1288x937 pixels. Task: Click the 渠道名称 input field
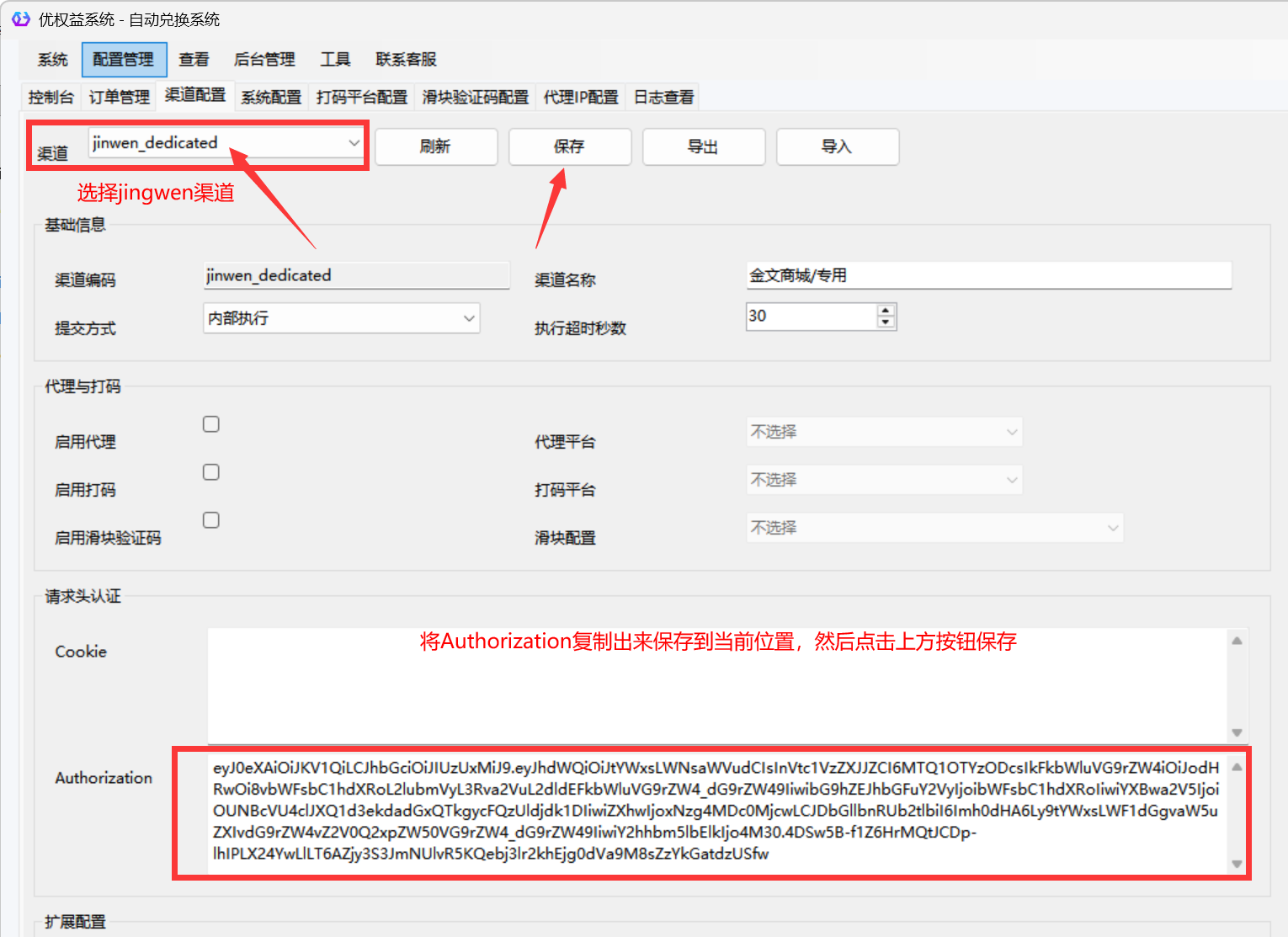click(x=989, y=275)
